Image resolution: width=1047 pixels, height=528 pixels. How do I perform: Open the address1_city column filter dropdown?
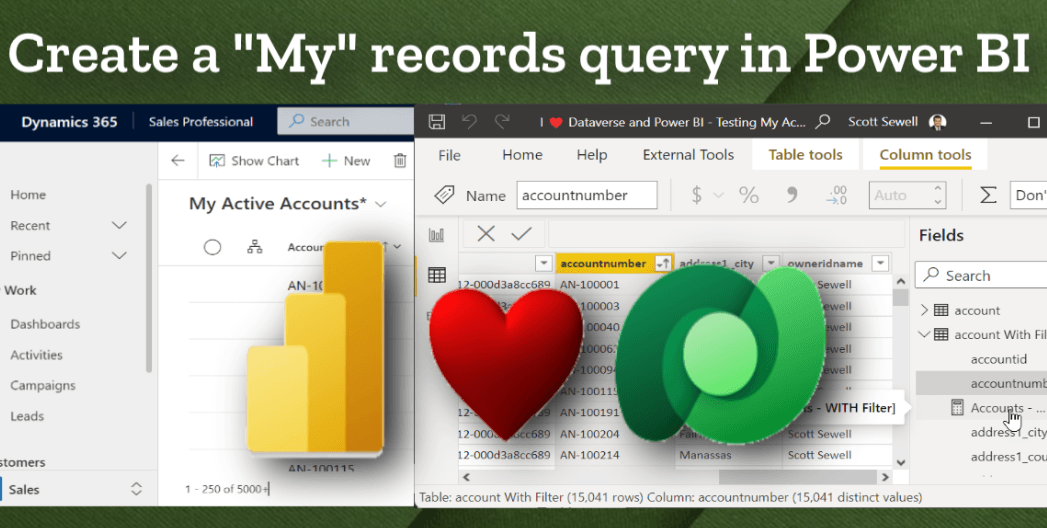click(x=771, y=264)
